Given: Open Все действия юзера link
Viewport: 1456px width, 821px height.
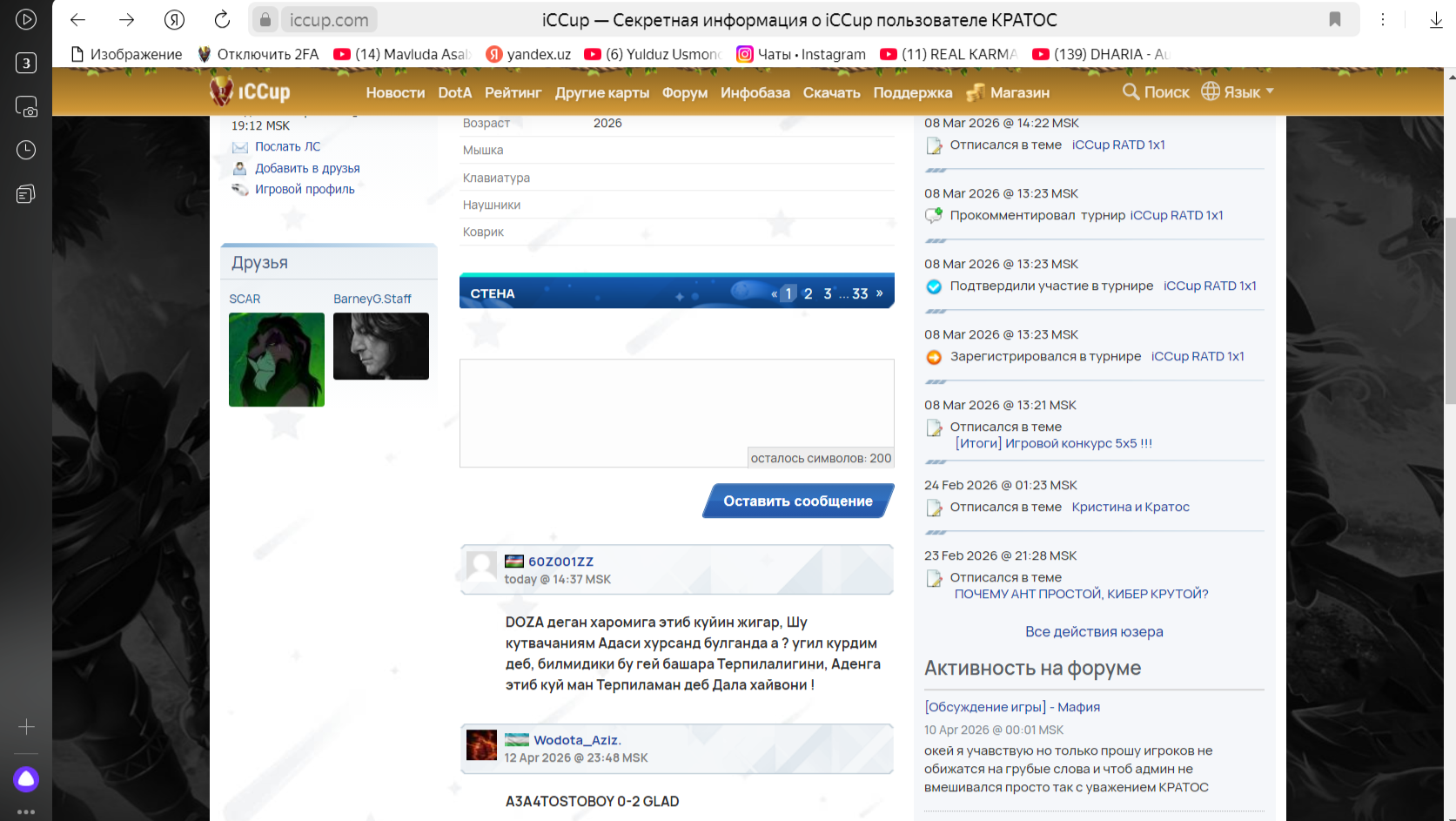Looking at the screenshot, I should pos(1094,631).
